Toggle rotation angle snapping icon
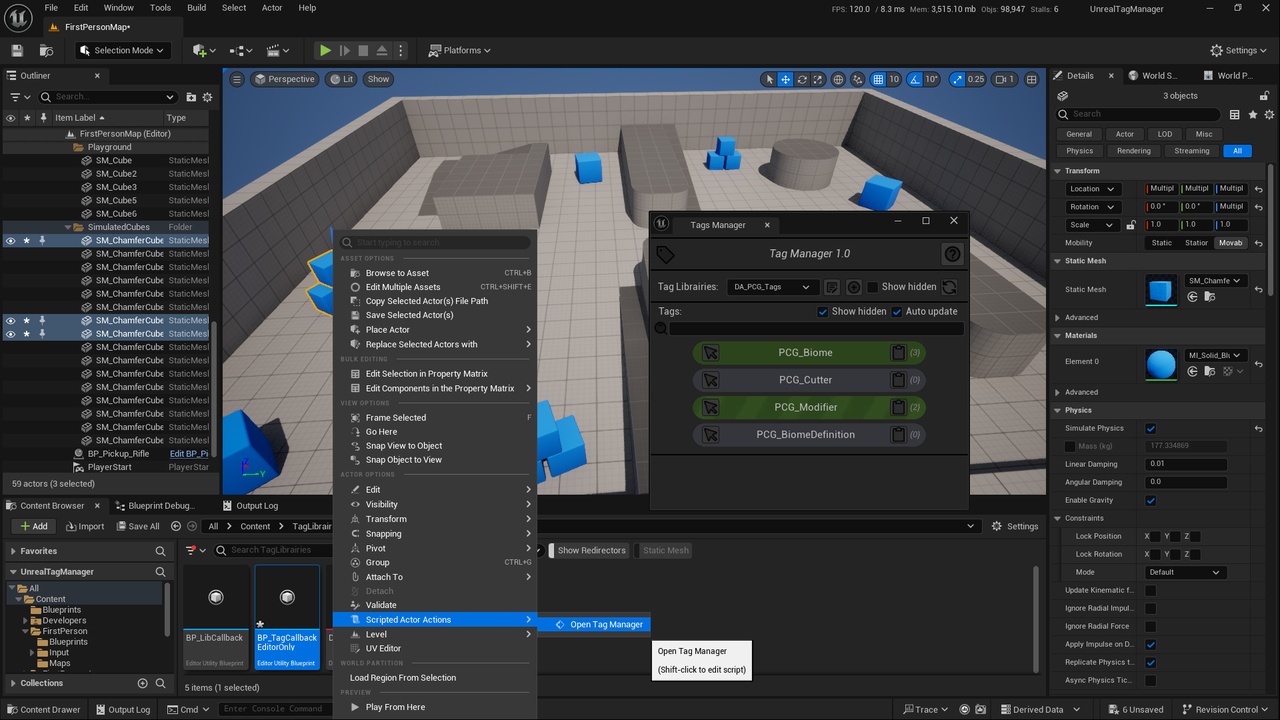1280x720 pixels. coord(916,79)
